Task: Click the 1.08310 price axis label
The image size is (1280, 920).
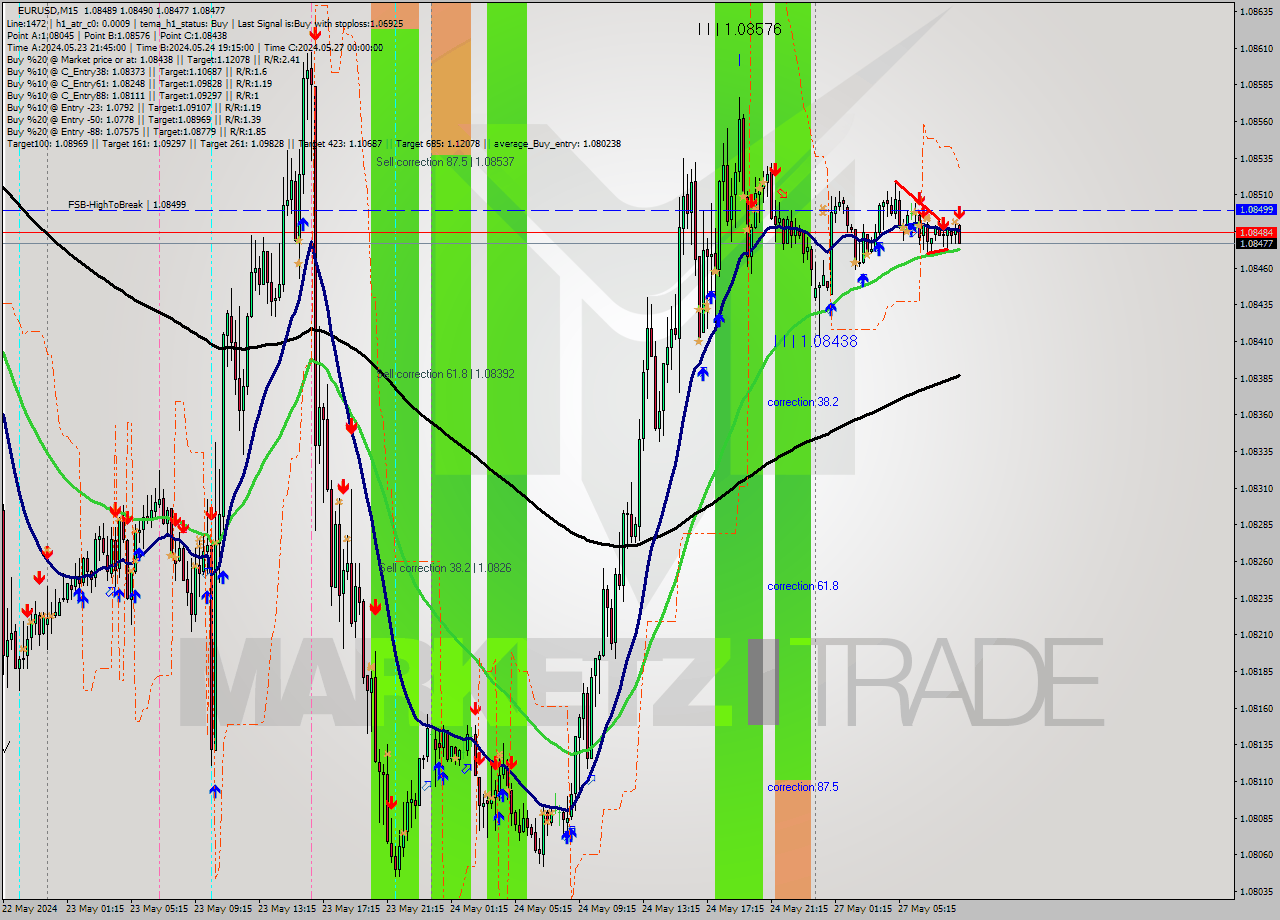Action: point(1257,488)
